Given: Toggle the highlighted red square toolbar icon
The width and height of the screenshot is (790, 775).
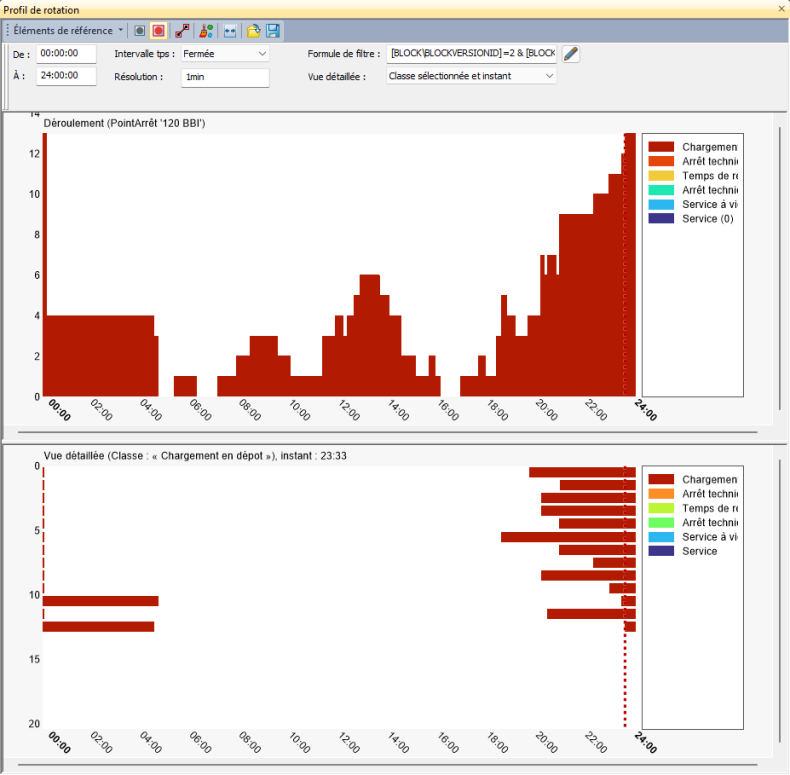Looking at the screenshot, I should pyautogui.click(x=158, y=31).
